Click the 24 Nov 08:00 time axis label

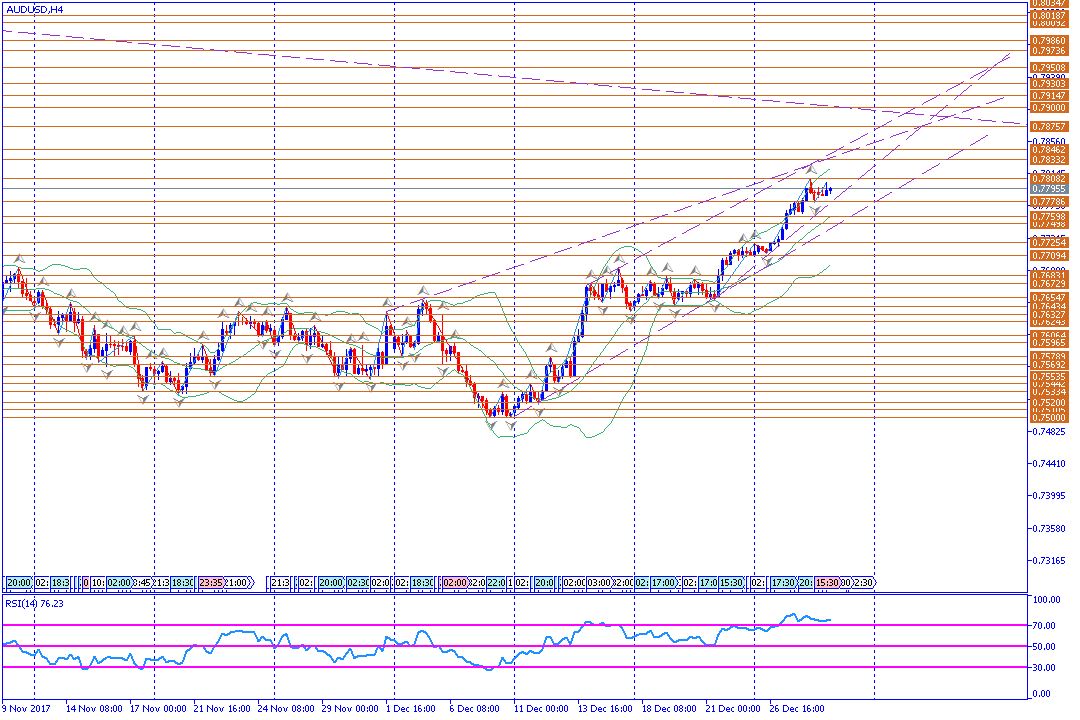click(286, 708)
